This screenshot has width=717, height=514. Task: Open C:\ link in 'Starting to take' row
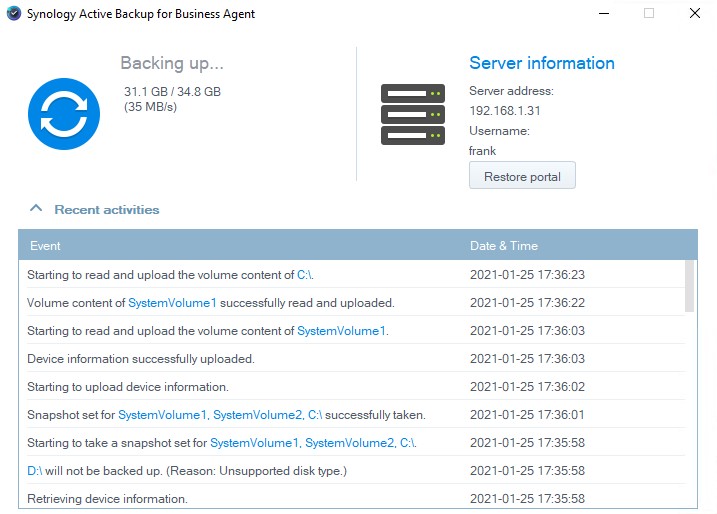pyautogui.click(x=408, y=443)
